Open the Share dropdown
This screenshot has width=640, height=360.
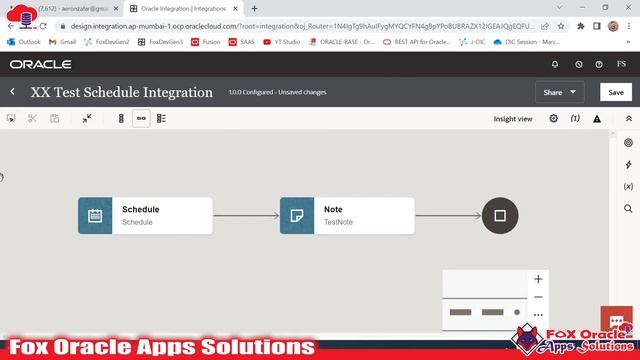[560, 92]
